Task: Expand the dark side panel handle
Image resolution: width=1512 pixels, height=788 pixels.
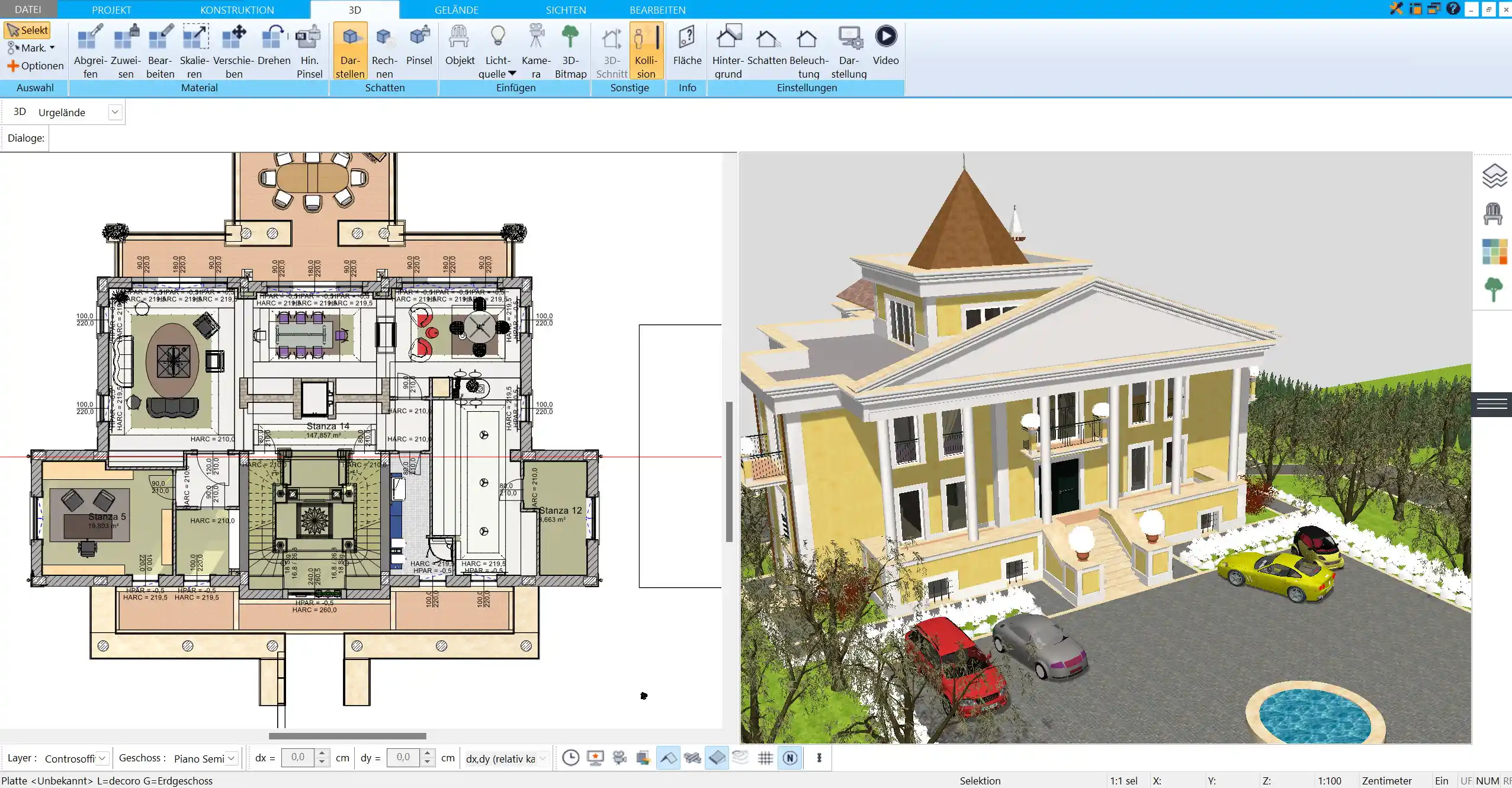Action: coord(1492,404)
